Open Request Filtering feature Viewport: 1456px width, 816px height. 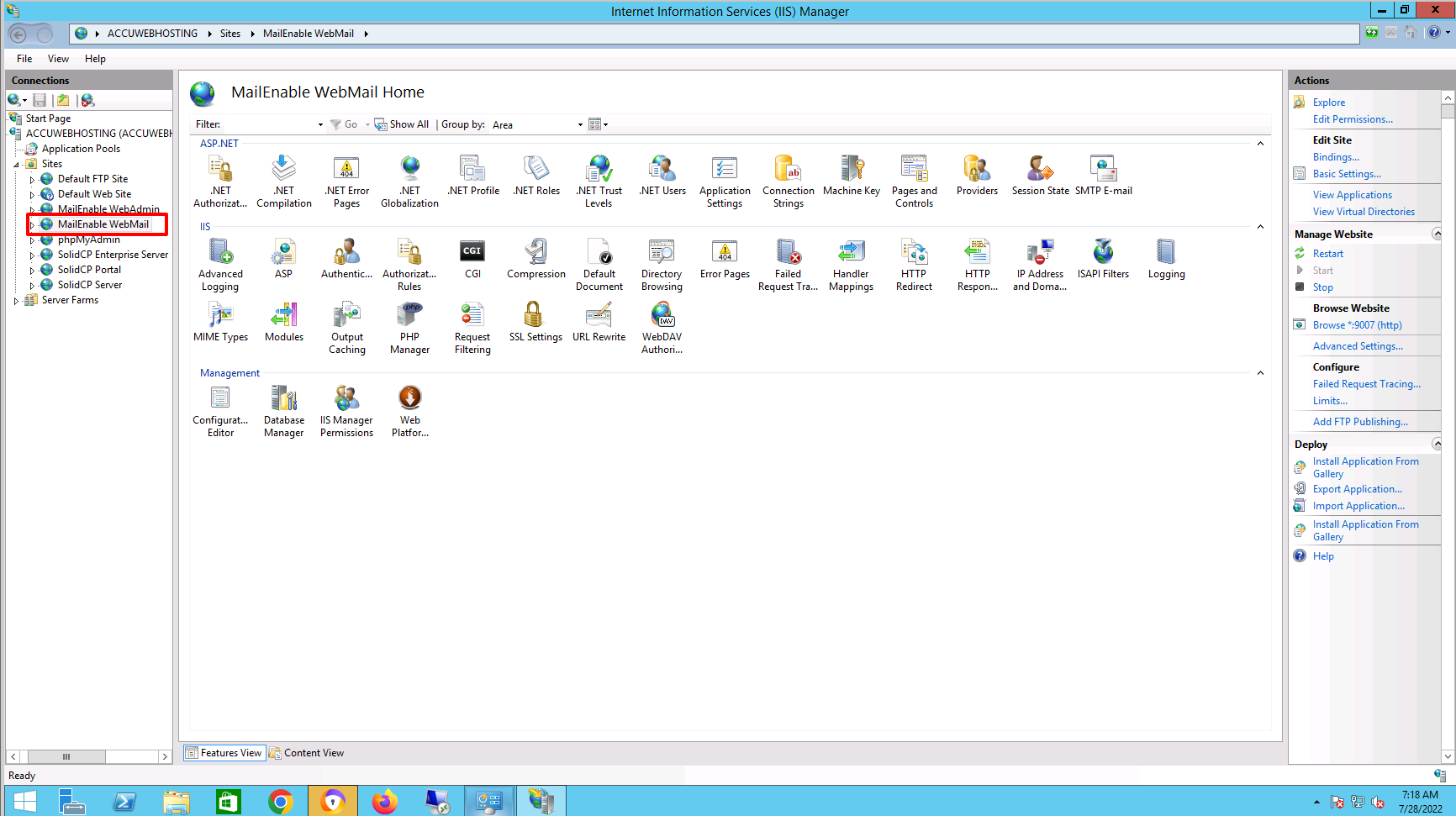(x=472, y=328)
